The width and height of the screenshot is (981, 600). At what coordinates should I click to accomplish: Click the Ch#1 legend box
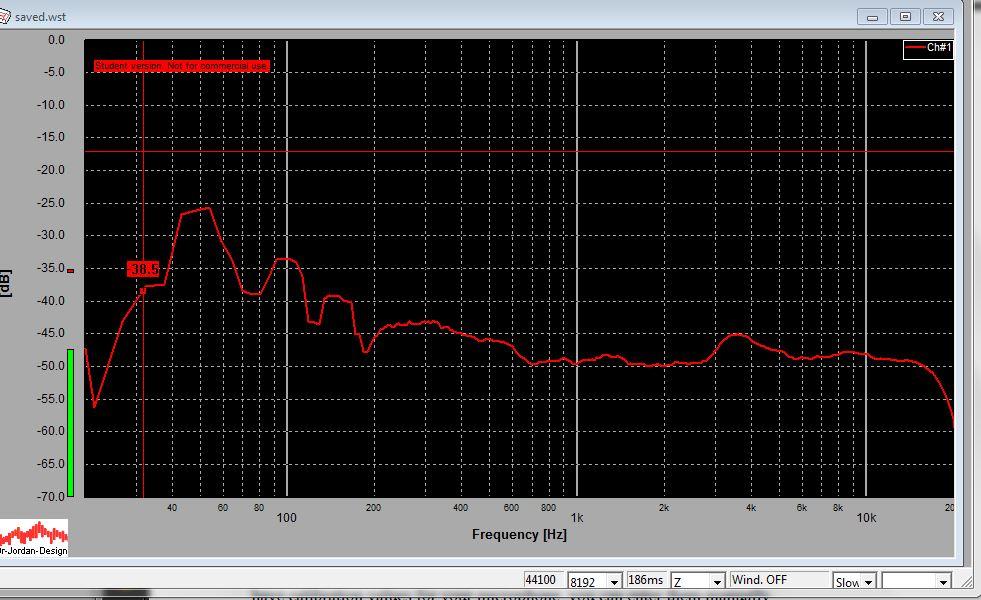927,48
